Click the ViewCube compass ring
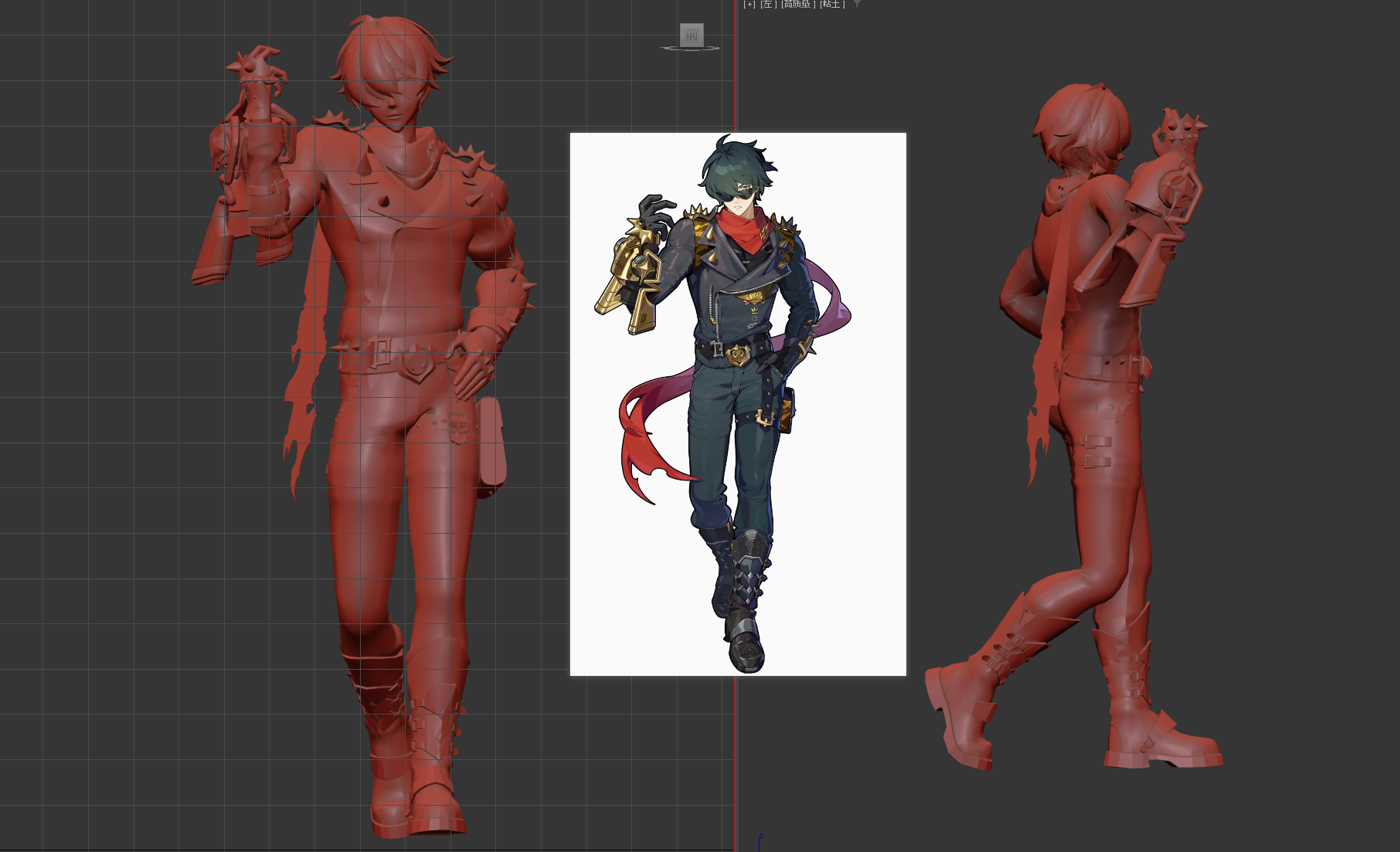This screenshot has height=852, width=1400. (691, 49)
